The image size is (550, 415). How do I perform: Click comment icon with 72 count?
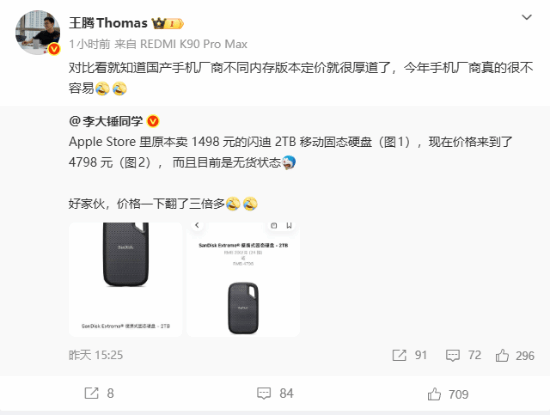(x=452, y=355)
